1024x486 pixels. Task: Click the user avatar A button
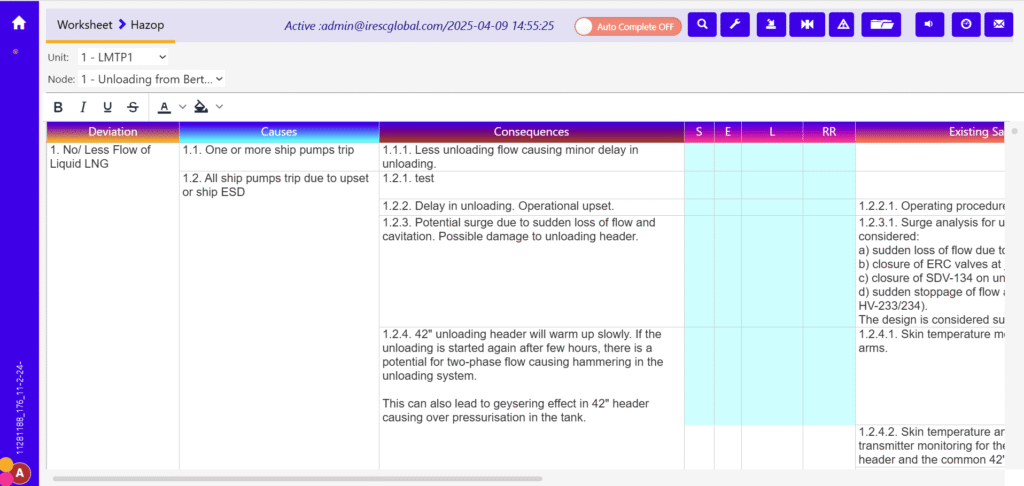pyautogui.click(x=20, y=473)
